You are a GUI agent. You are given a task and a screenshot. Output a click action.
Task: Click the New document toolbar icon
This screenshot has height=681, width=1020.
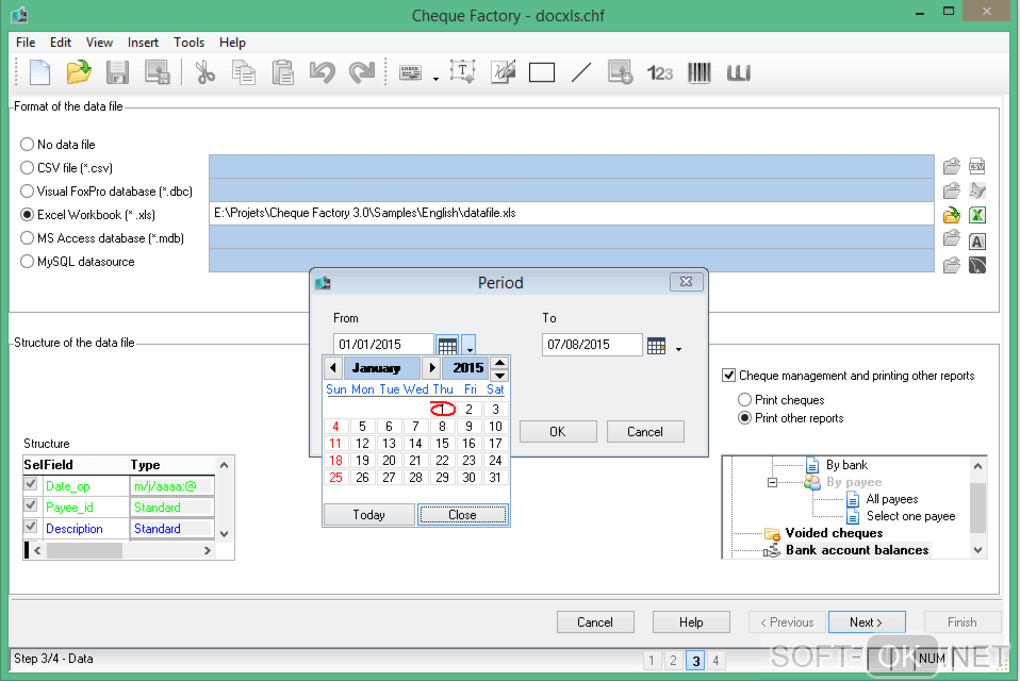[40, 72]
